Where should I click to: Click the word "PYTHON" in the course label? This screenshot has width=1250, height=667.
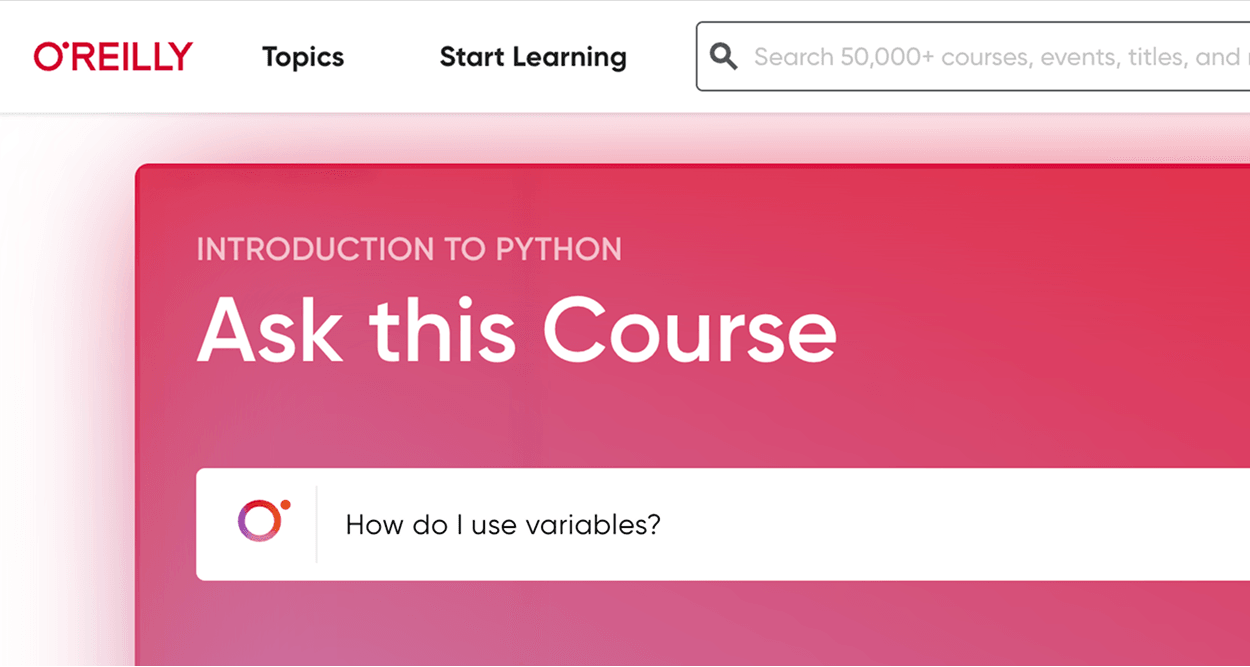pos(559,249)
